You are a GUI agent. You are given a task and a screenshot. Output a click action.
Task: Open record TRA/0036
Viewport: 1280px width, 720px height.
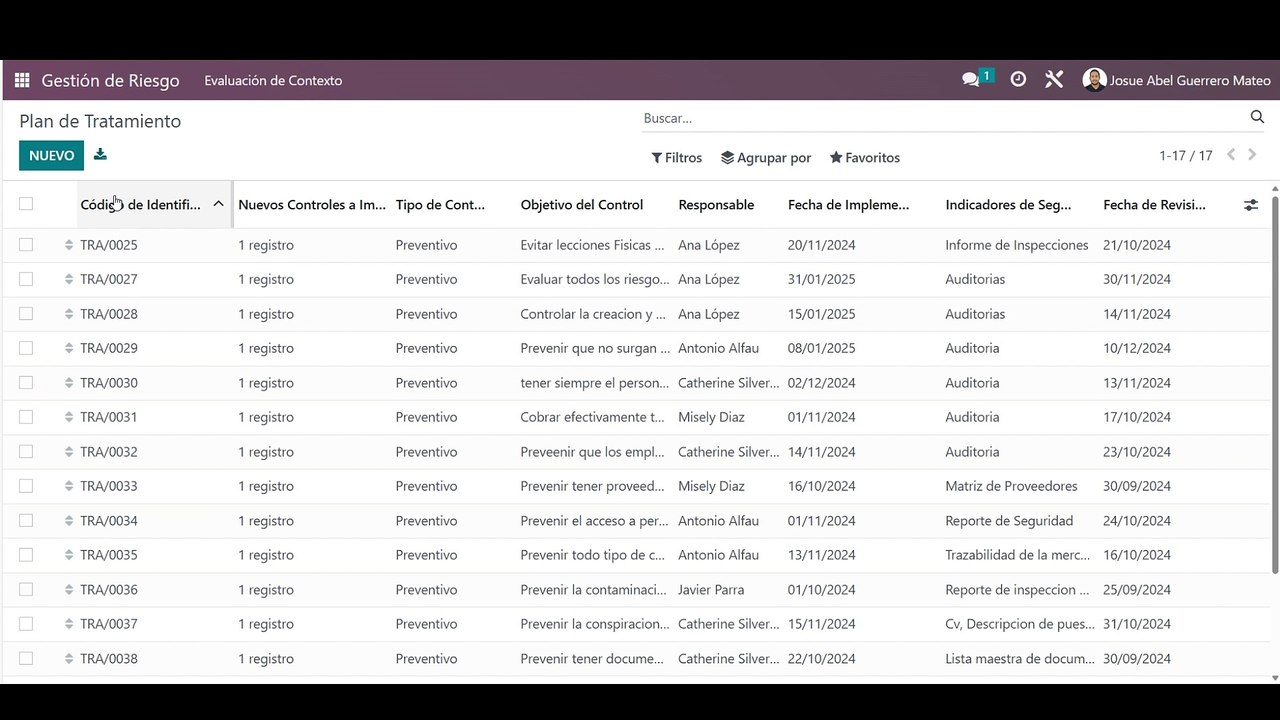point(109,590)
